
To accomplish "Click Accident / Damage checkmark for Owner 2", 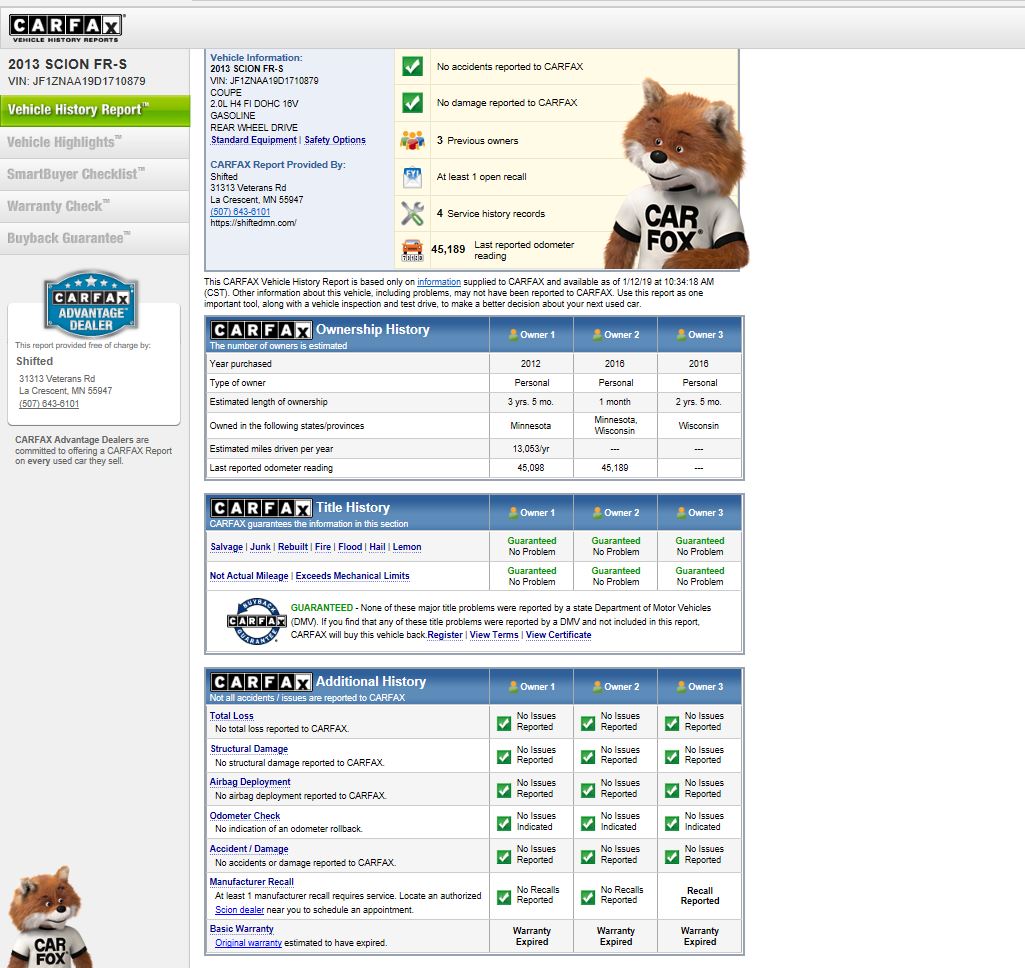I will coord(588,856).
